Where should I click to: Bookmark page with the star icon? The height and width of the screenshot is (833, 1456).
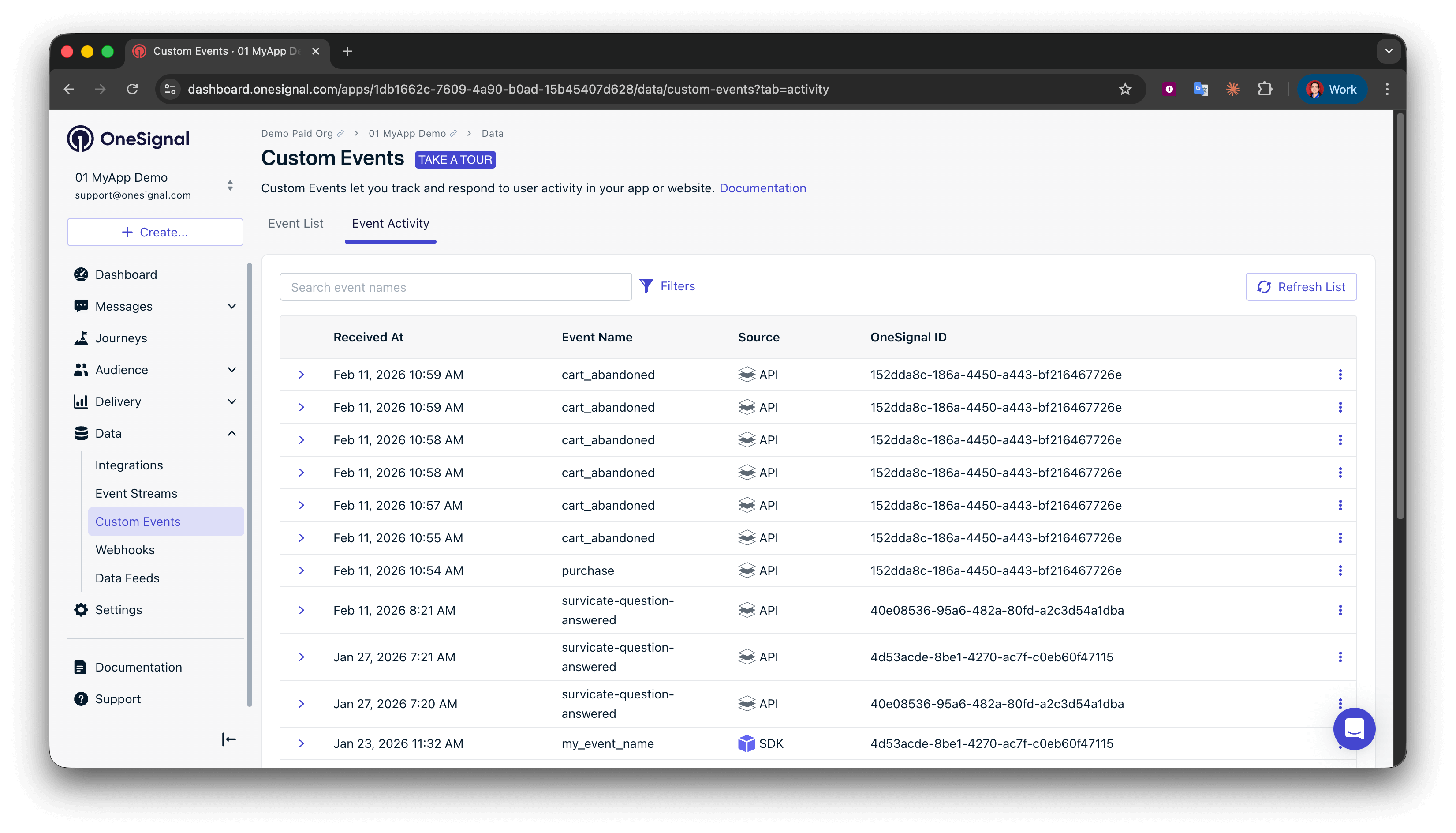[x=1124, y=89]
